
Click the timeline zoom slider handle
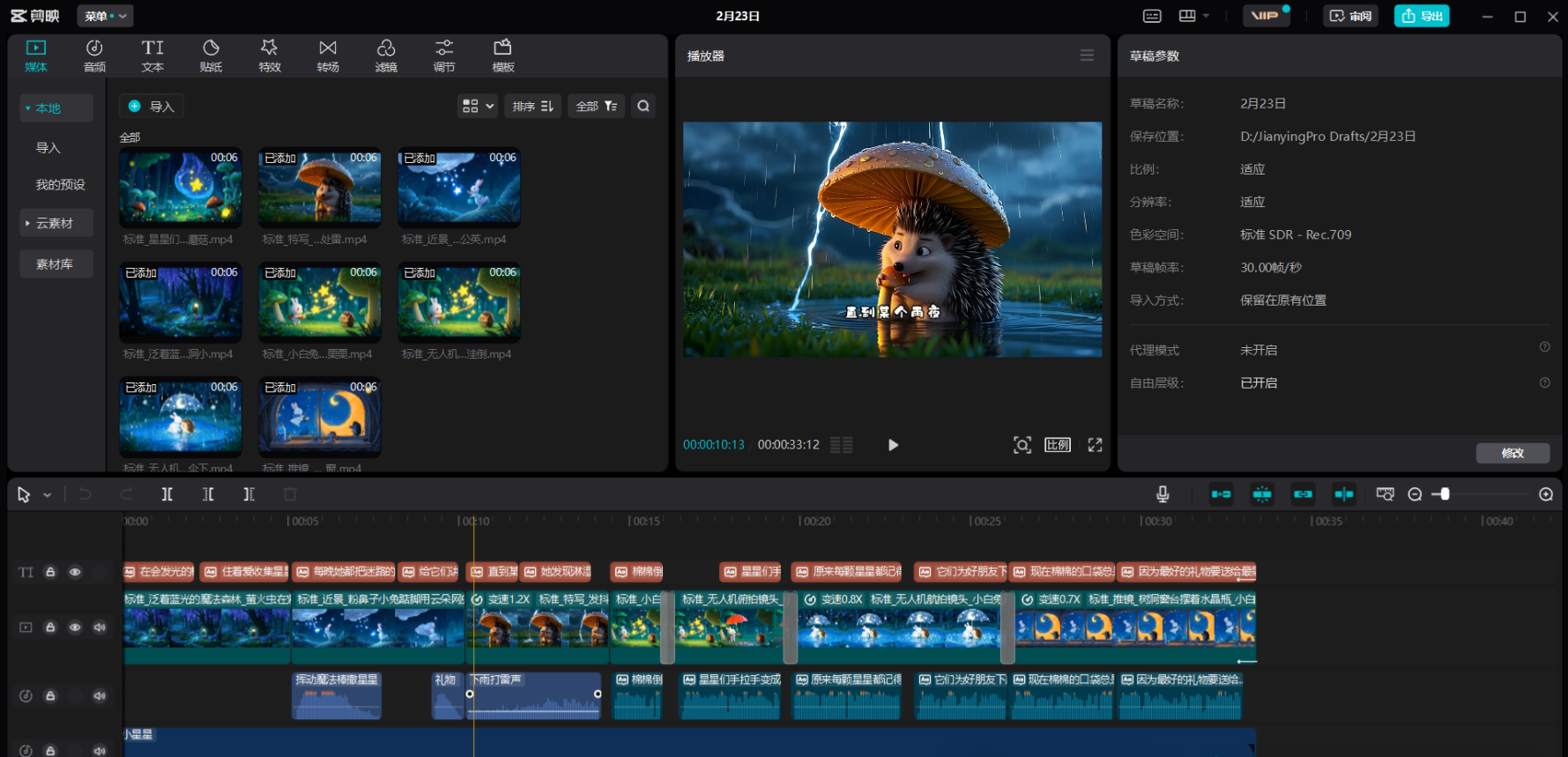[1445, 494]
